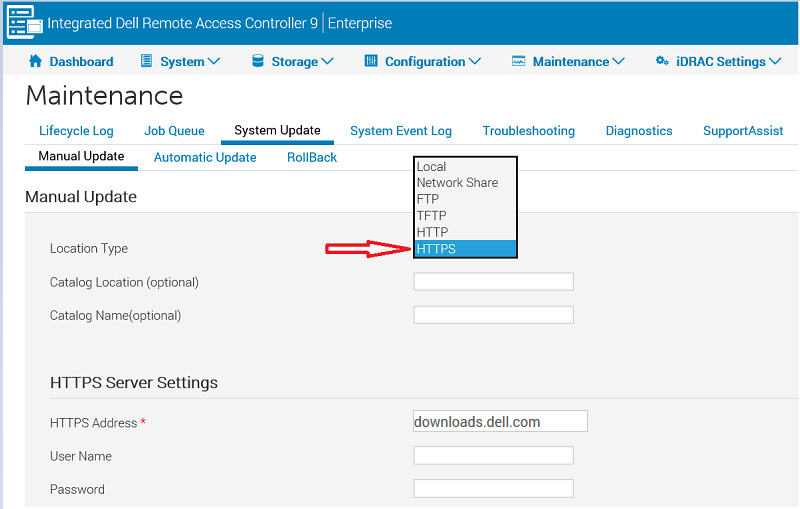The width and height of the screenshot is (800, 509).
Task: Click the HTTPS Server Settings heading
Action: 134,383
